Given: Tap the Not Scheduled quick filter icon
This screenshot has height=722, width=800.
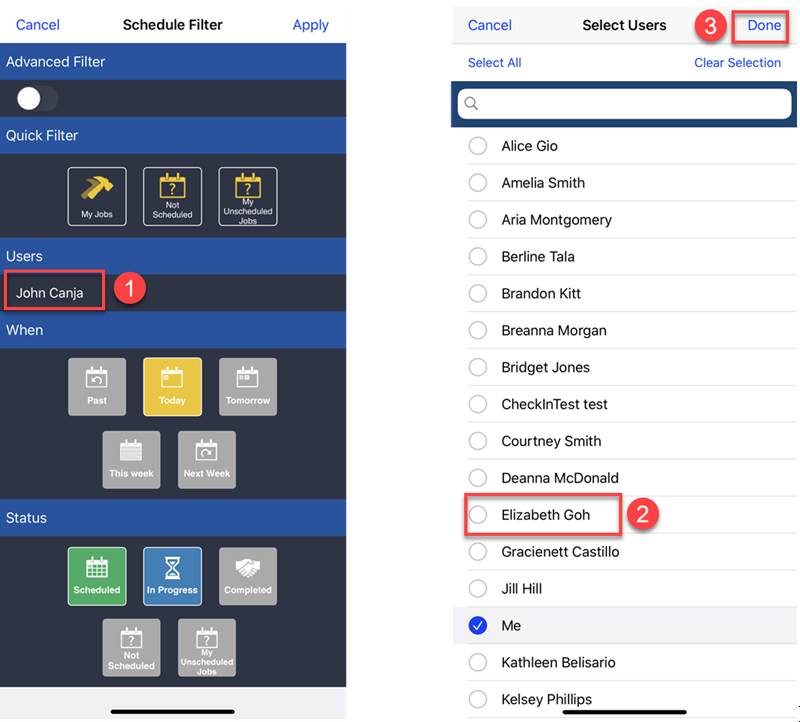Looking at the screenshot, I should point(172,195).
